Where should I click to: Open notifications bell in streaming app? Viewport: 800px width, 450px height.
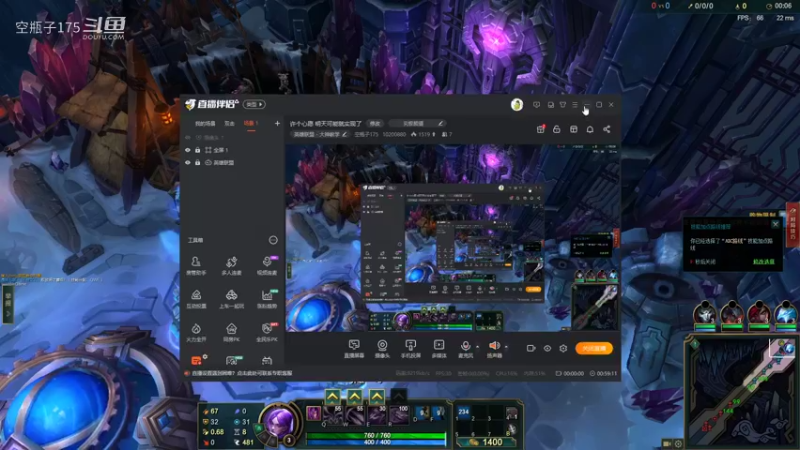pyautogui.click(x=590, y=130)
